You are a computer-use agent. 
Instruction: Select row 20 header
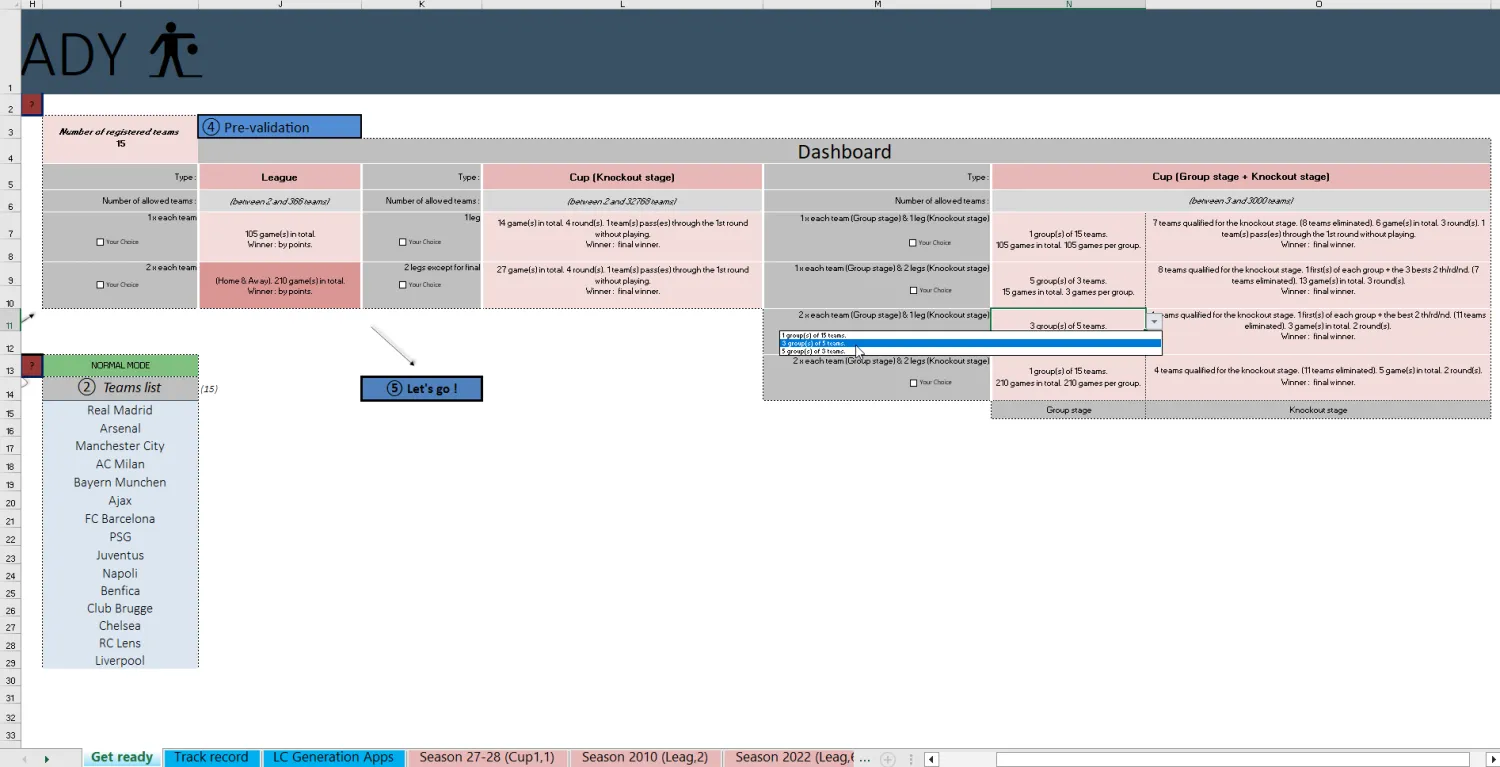click(x=10, y=502)
